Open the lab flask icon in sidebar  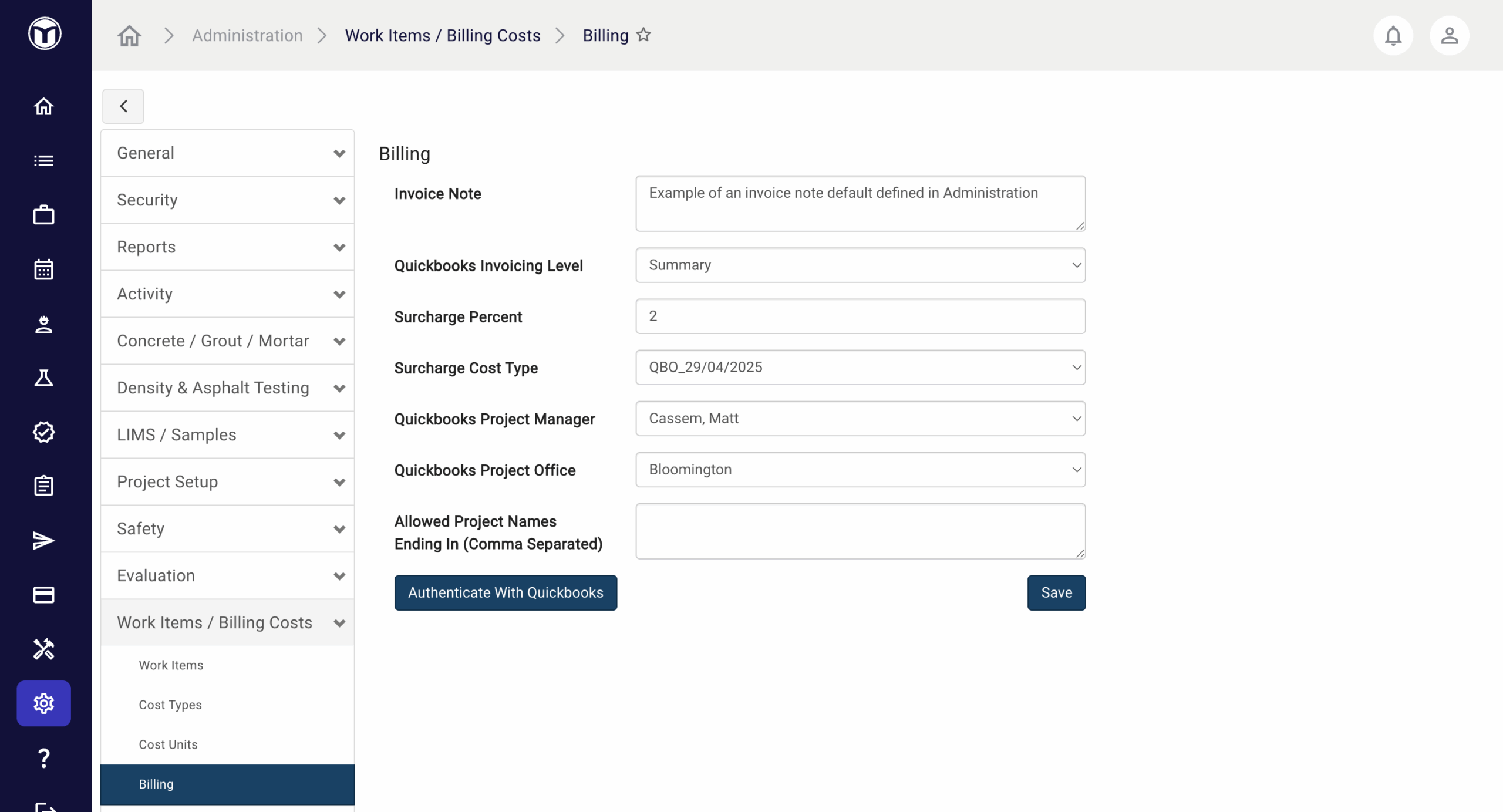pyautogui.click(x=43, y=378)
